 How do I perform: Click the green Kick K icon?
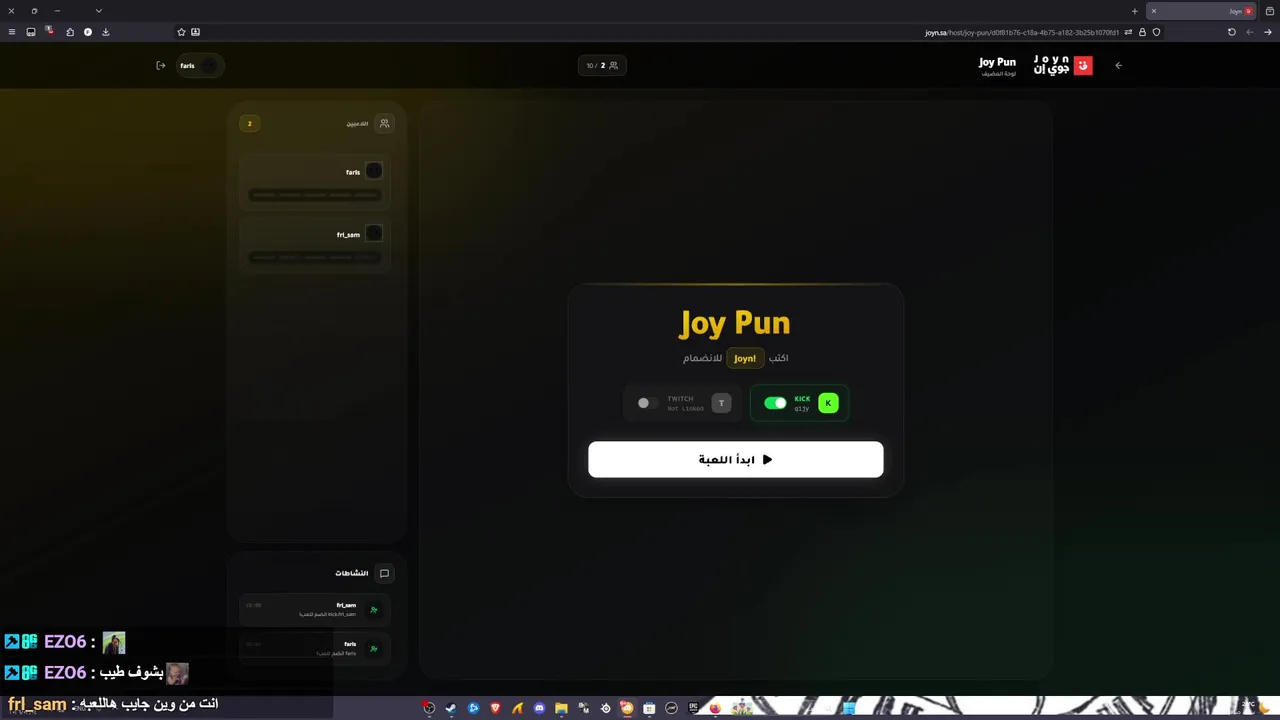coord(828,403)
